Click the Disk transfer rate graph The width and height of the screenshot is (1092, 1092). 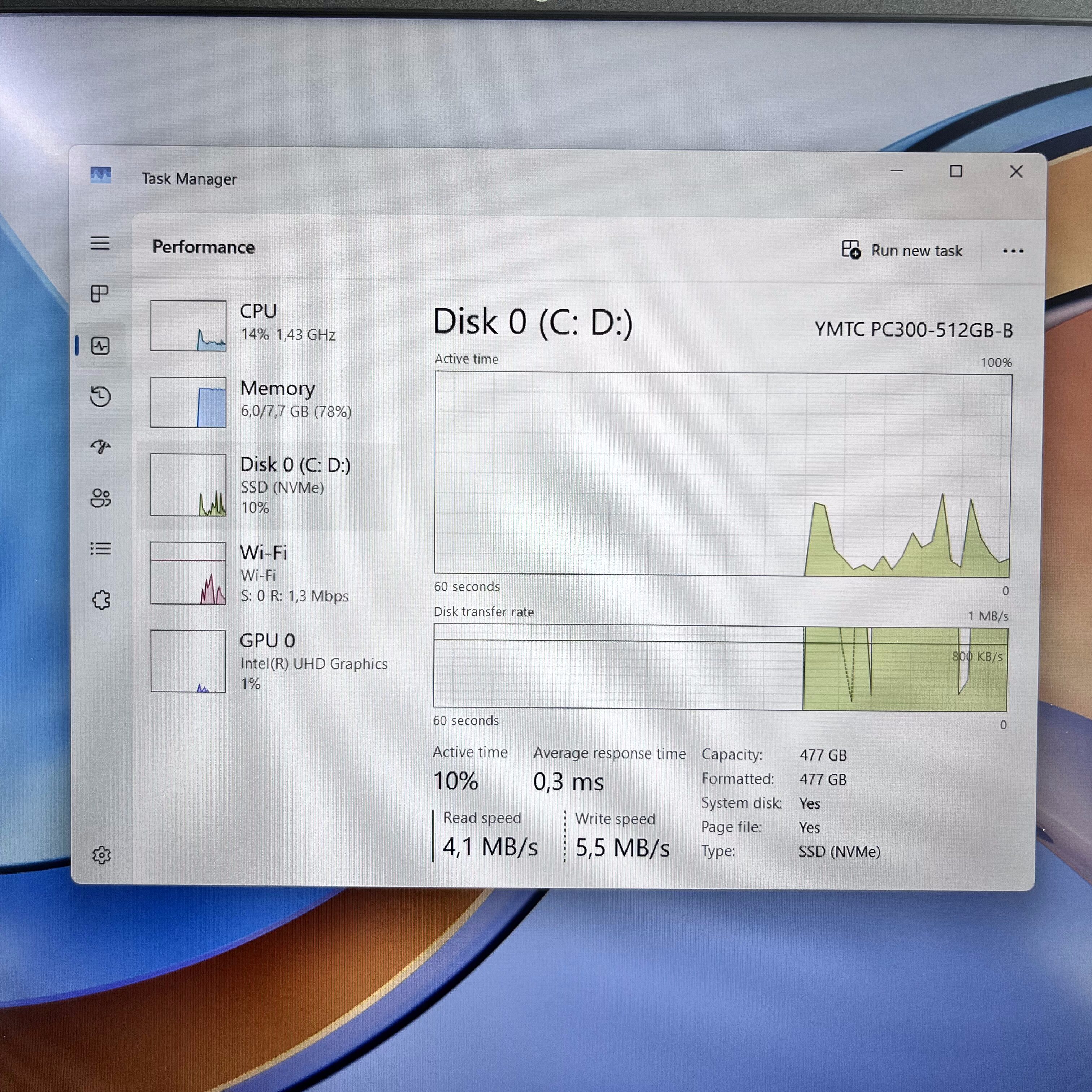720,668
